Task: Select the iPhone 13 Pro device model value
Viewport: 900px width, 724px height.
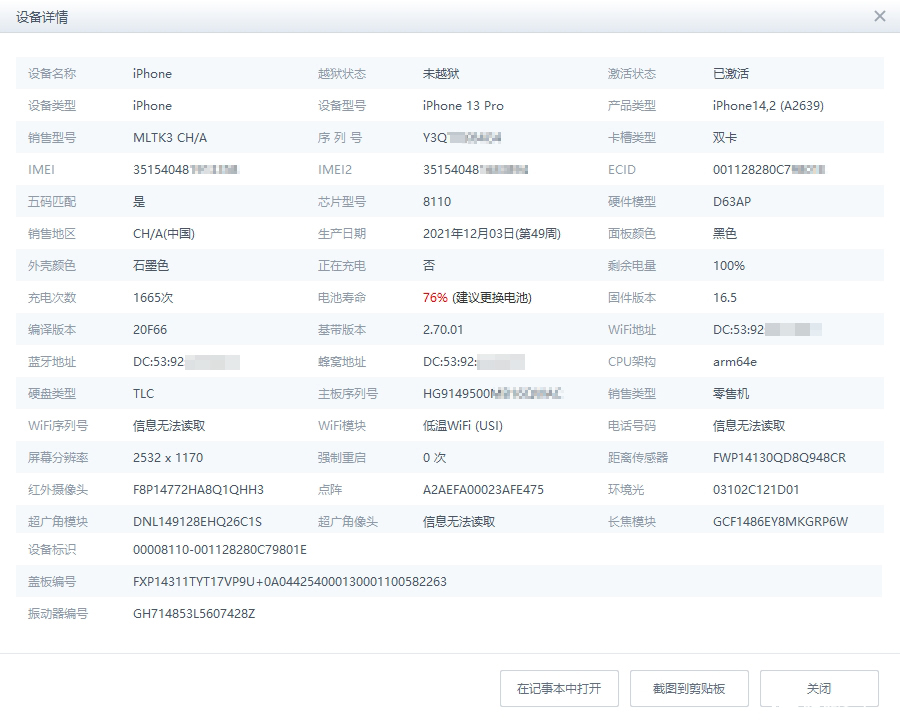Action: 463,106
